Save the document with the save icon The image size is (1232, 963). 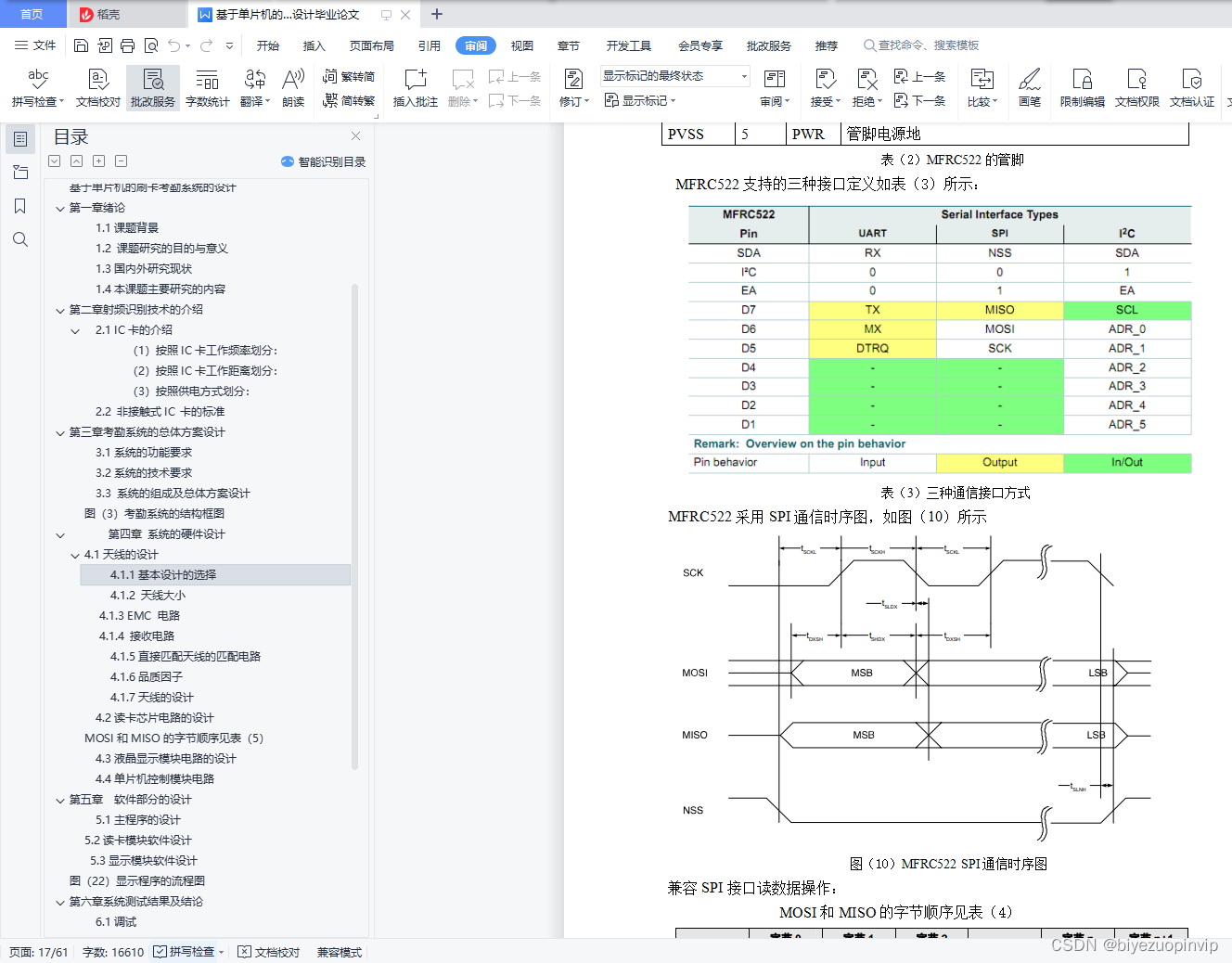(81, 45)
